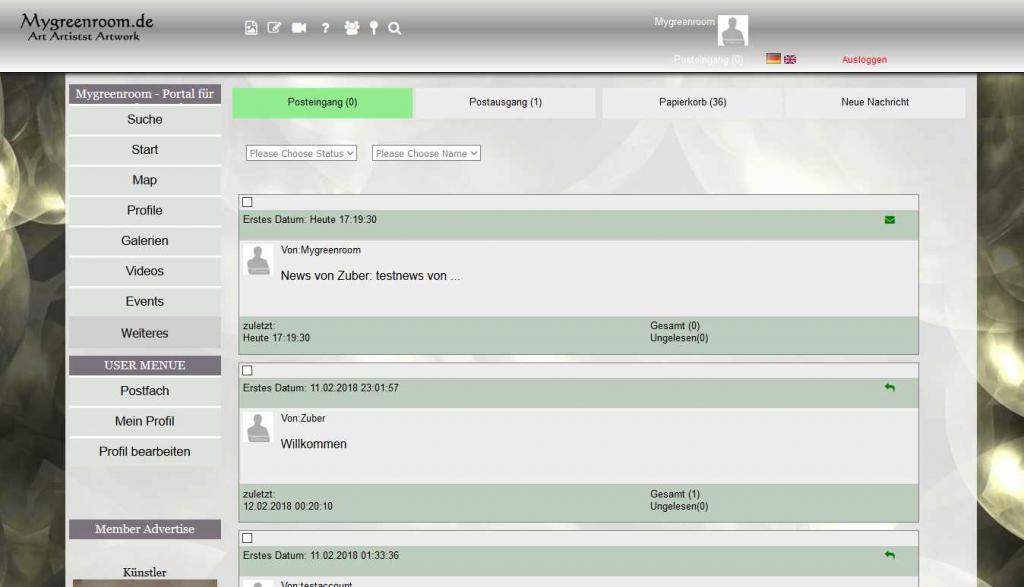Open Postfach in the user menu

145,391
